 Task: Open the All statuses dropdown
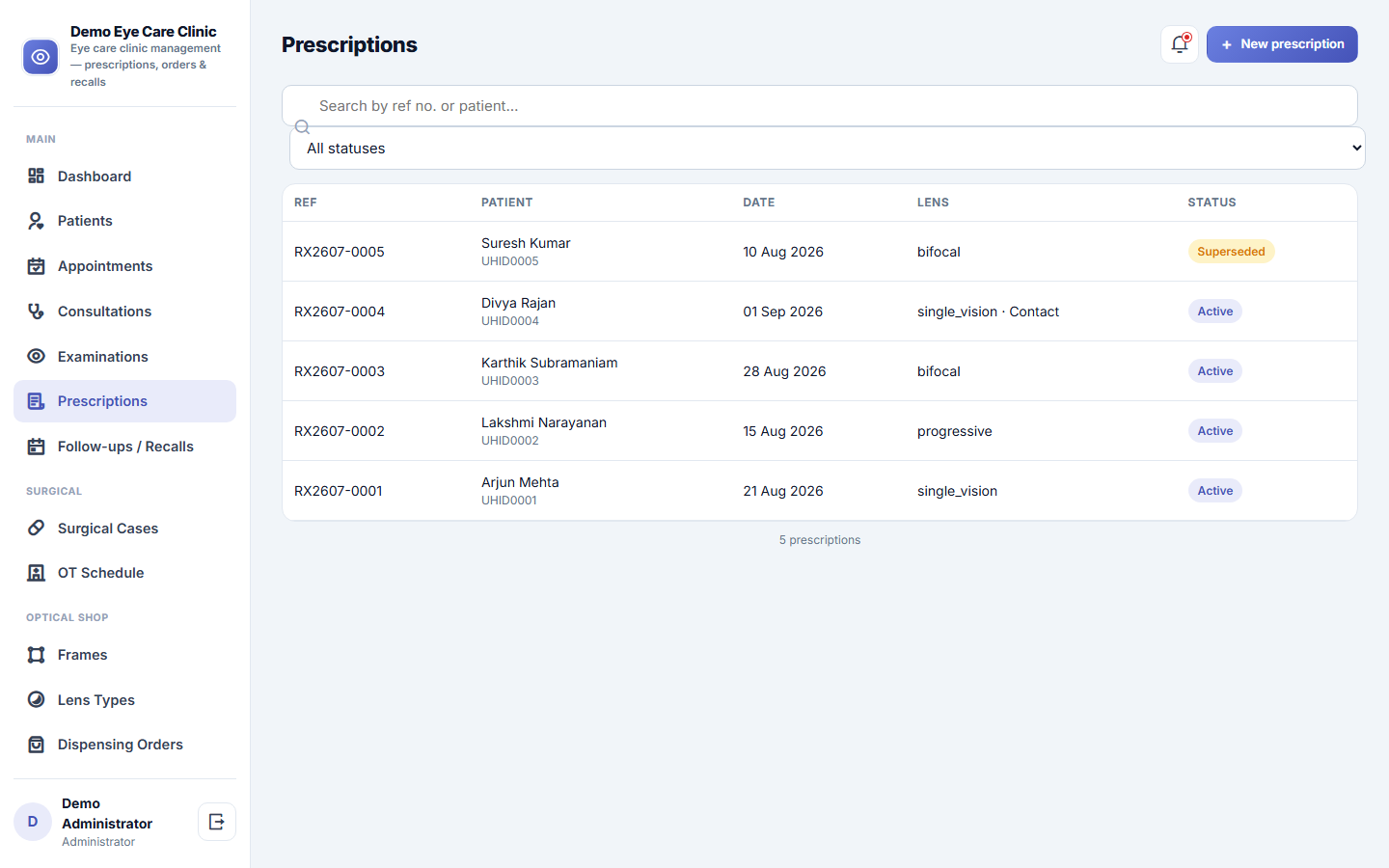click(828, 149)
